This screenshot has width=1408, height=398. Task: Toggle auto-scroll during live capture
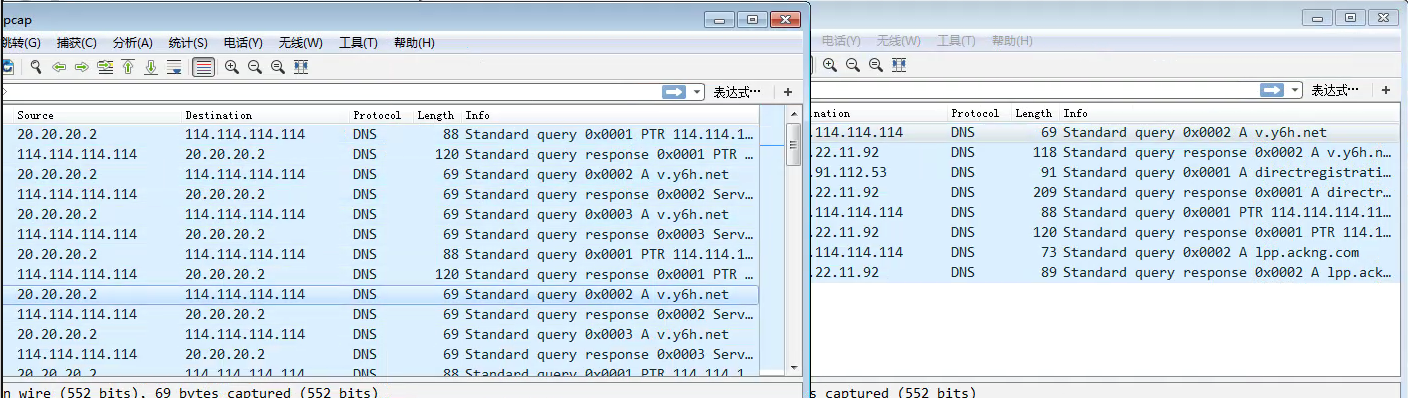(174, 67)
